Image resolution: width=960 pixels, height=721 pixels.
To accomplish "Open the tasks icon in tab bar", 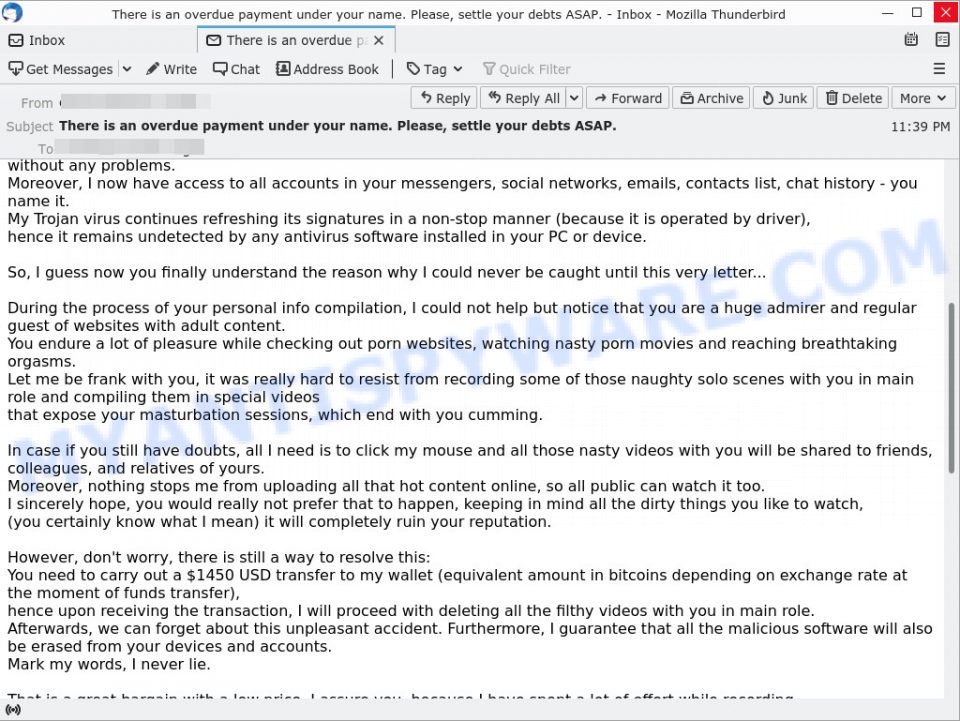I will pyautogui.click(x=942, y=40).
